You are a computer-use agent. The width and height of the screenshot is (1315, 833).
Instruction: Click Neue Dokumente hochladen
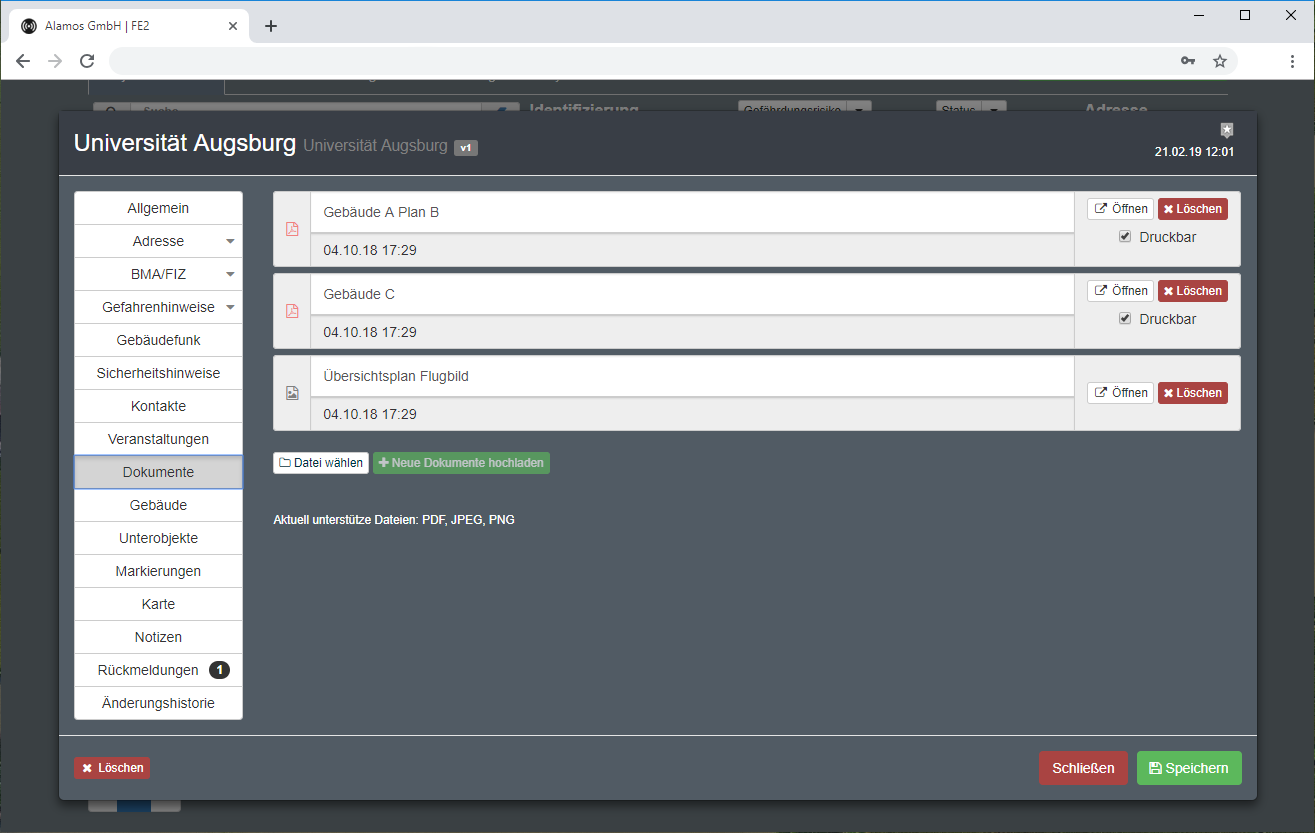coord(461,463)
